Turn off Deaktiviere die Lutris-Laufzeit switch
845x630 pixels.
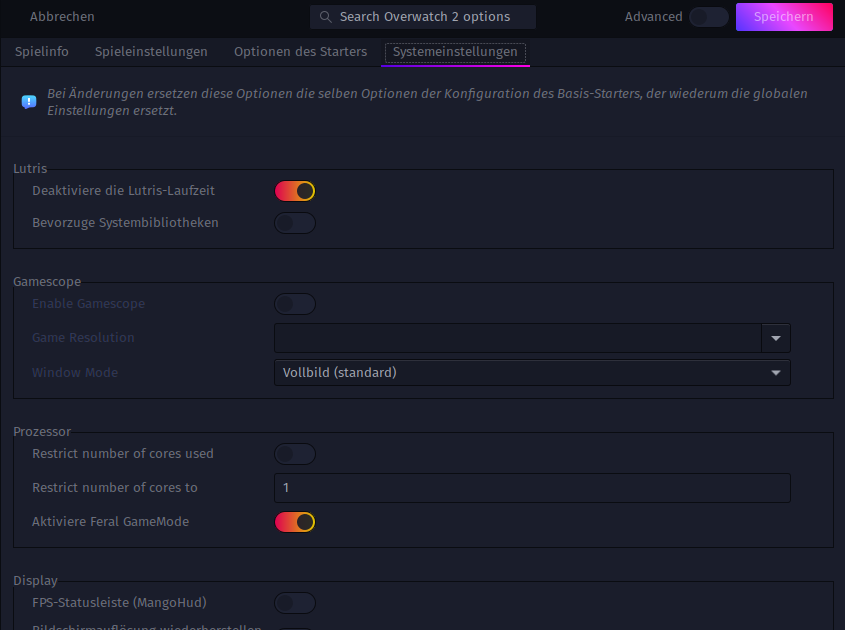pyautogui.click(x=295, y=191)
